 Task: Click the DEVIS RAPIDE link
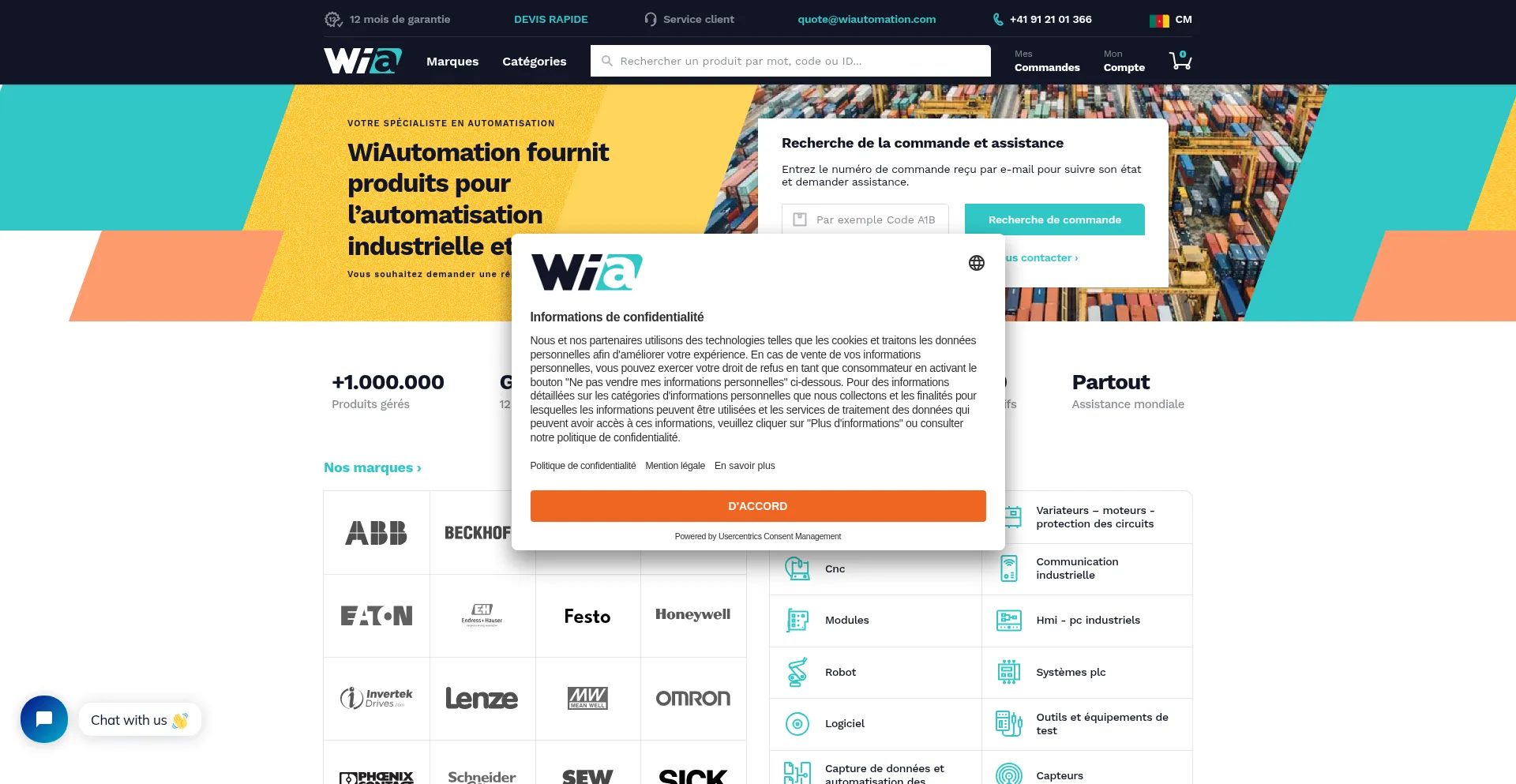(x=551, y=20)
